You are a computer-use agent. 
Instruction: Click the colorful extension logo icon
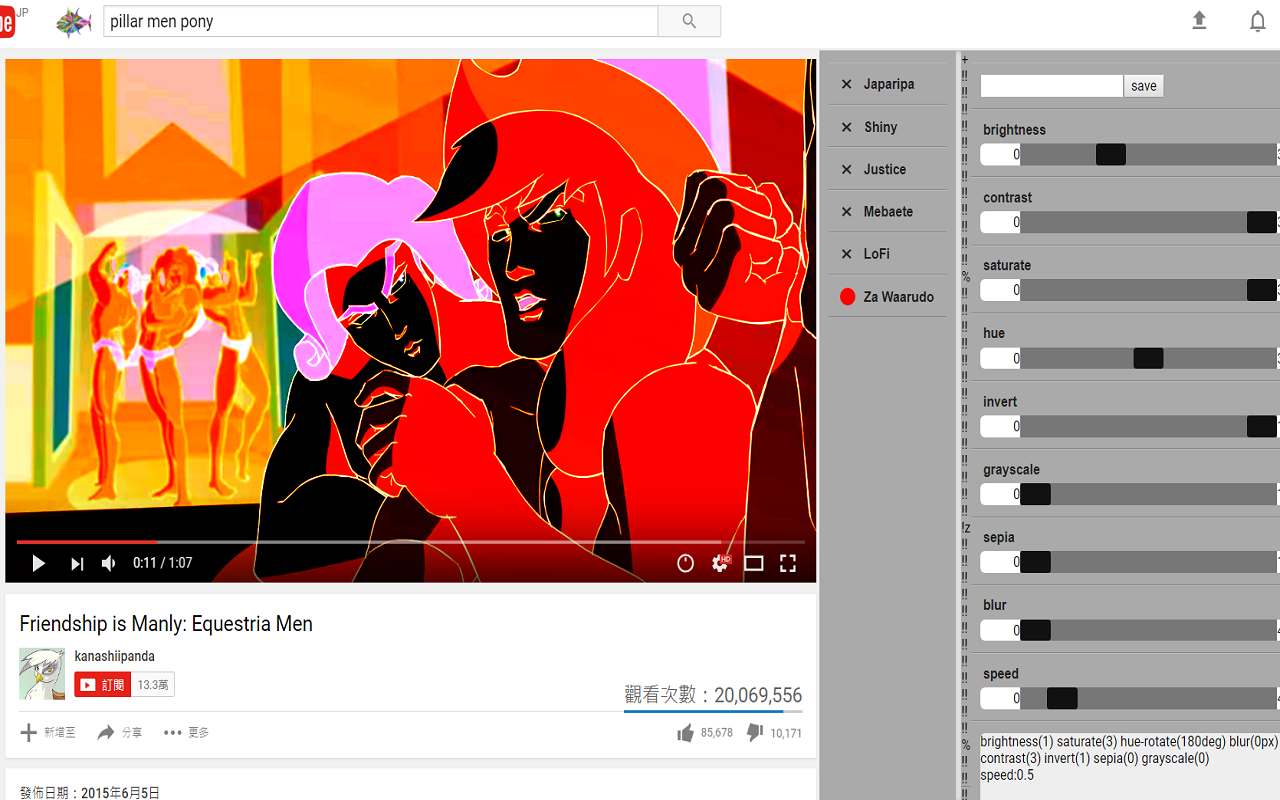(x=73, y=22)
